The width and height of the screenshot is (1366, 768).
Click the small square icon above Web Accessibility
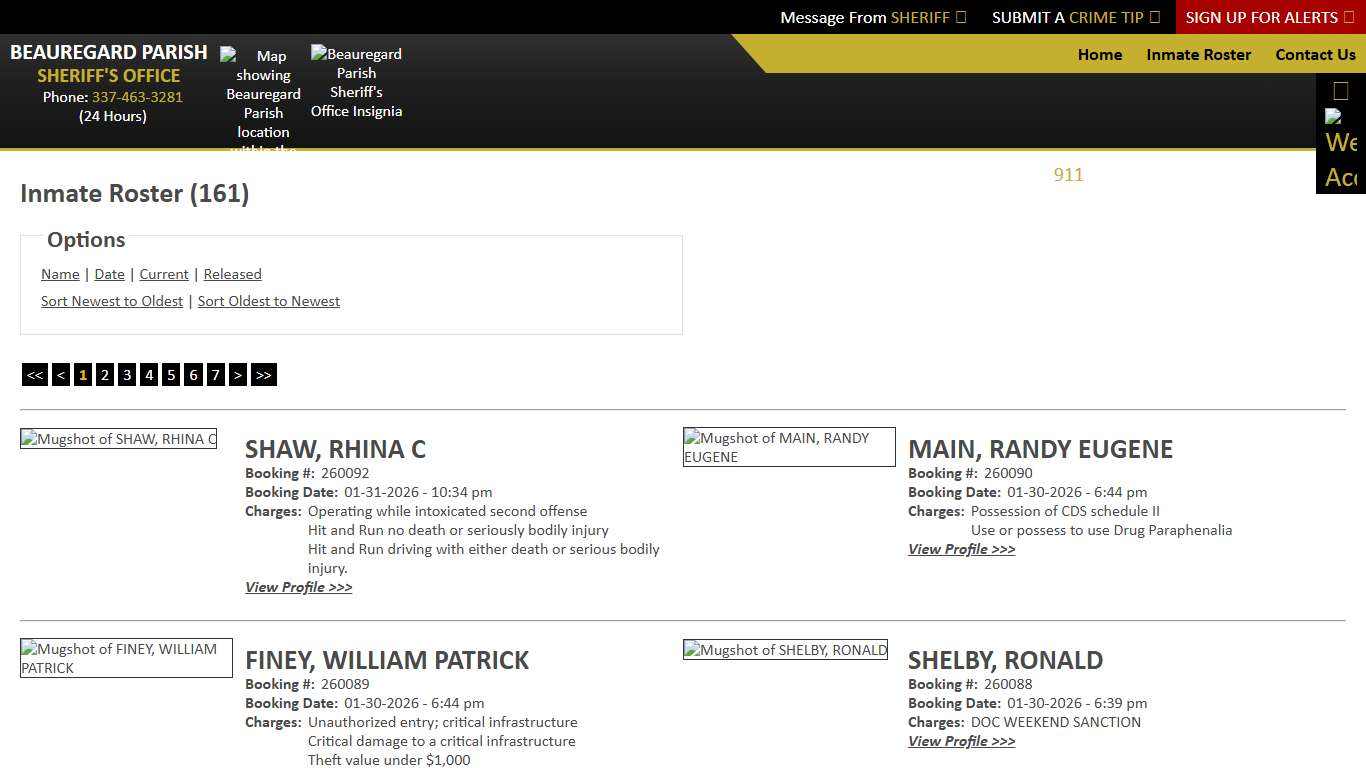(x=1340, y=90)
